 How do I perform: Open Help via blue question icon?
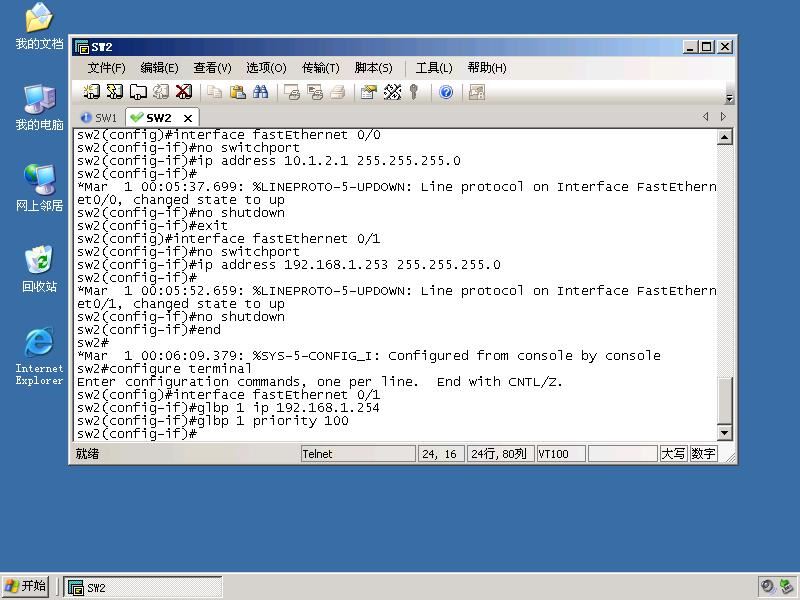click(446, 92)
